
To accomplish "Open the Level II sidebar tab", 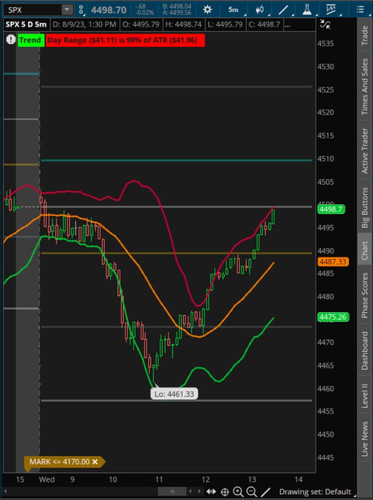I will tap(365, 396).
